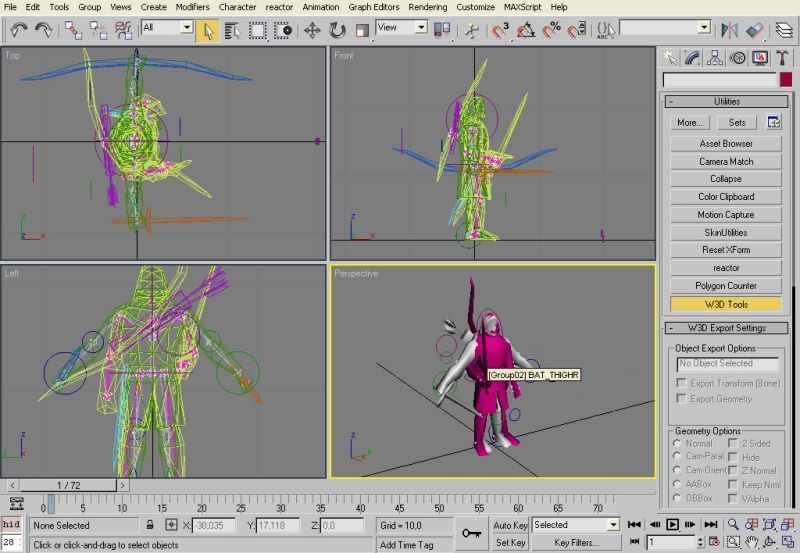
Task: Click the Select and Manipulate icon
Action: tap(472, 31)
